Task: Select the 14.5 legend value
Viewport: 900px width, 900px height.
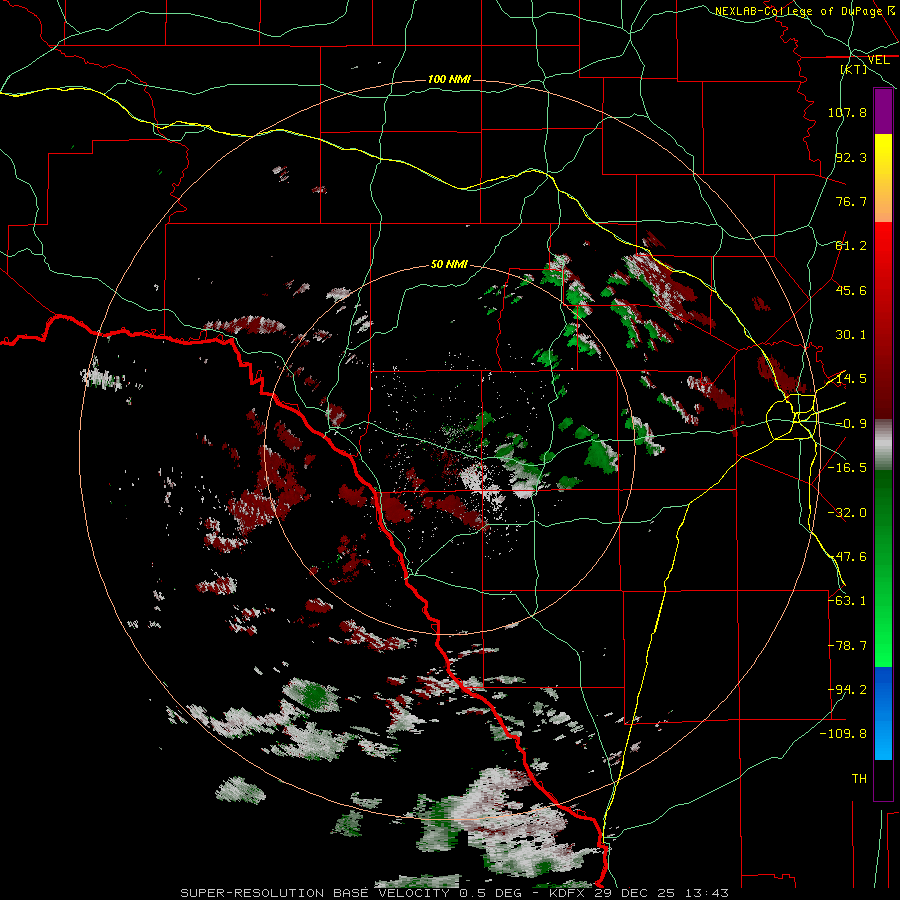Action: click(x=851, y=379)
